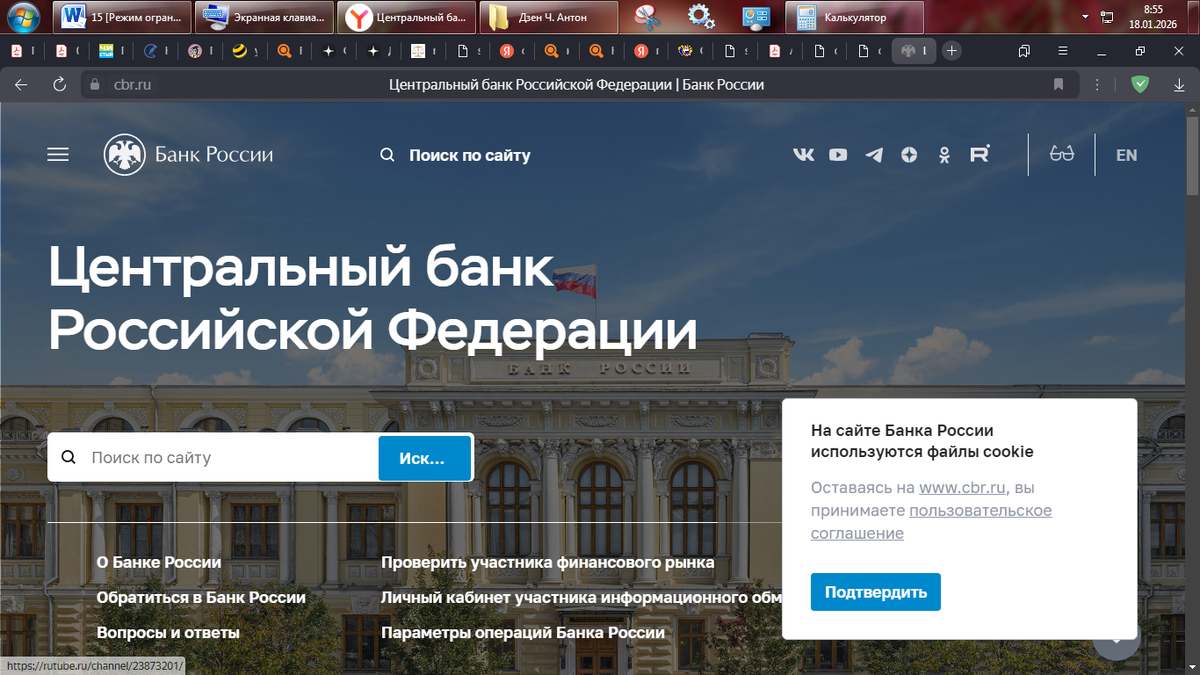Open the site hamburger menu
Viewport: 1200px width, 675px height.
58,155
